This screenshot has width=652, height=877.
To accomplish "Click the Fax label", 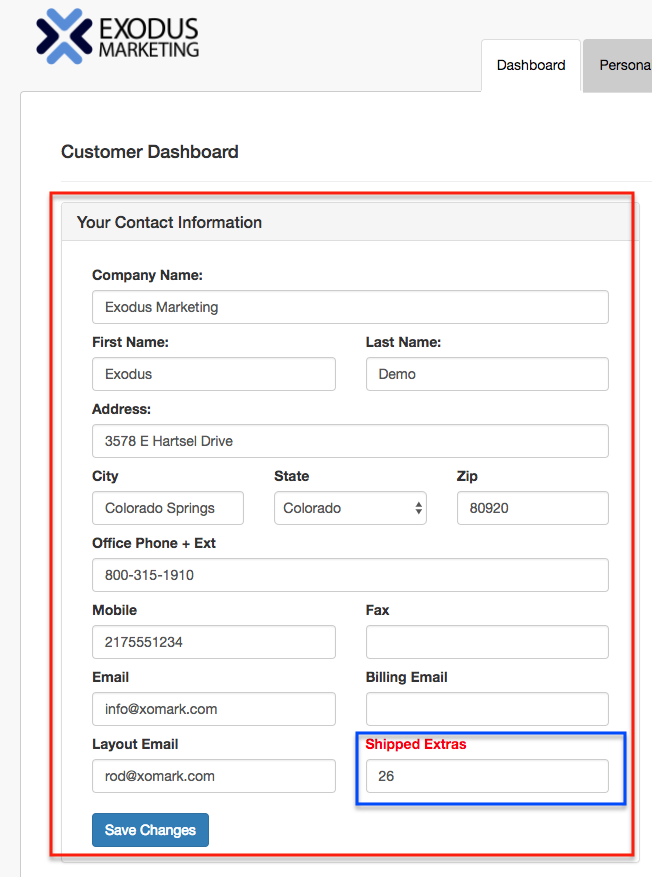I will pyautogui.click(x=377, y=610).
